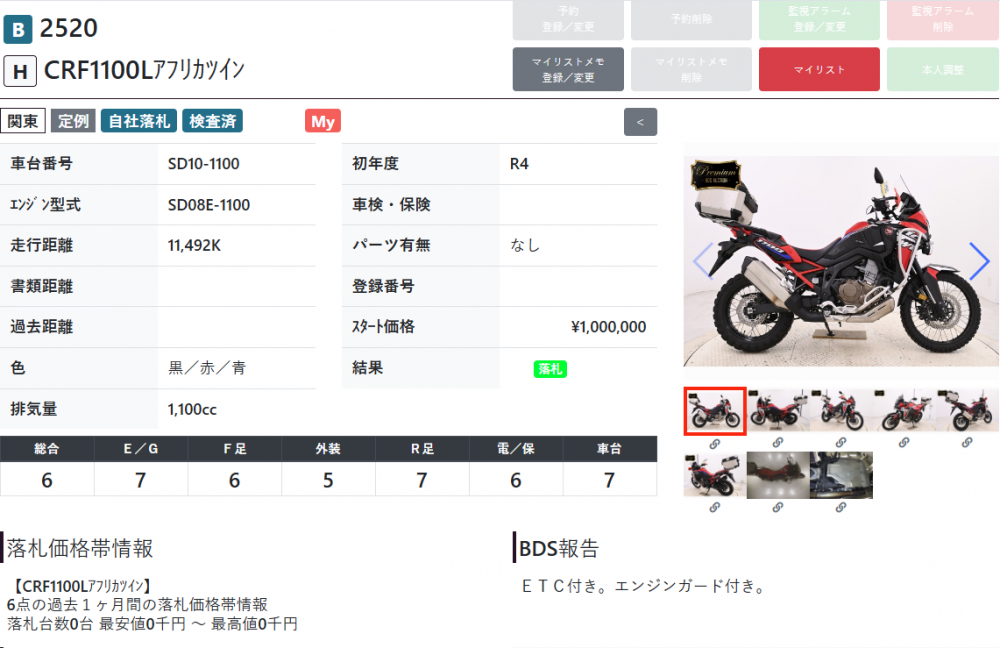Click the 監視アラーム 登録／変更 button
This screenshot has width=1000, height=648.
[819, 19]
